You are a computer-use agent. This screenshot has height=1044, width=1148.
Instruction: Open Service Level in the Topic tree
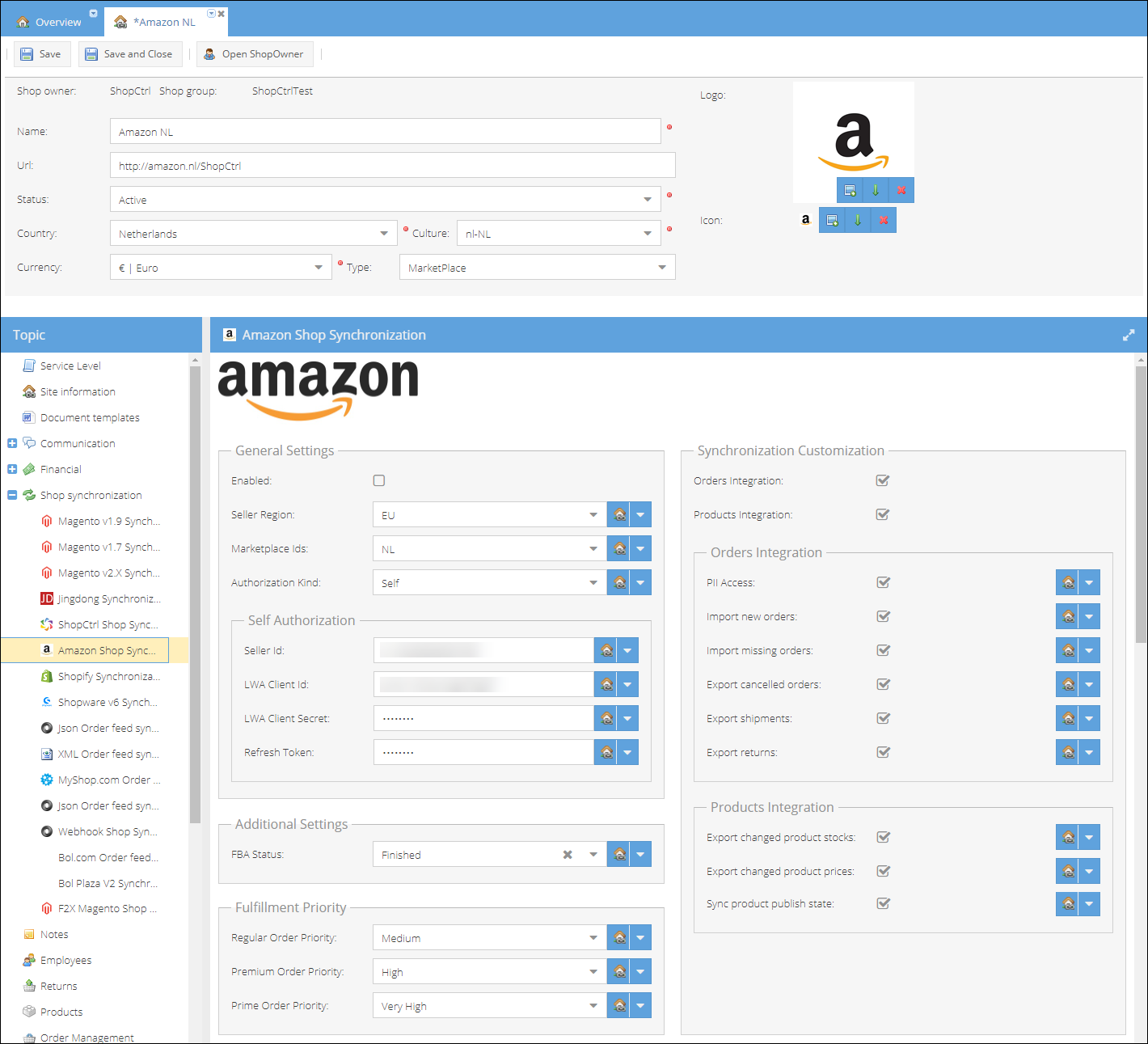(70, 366)
